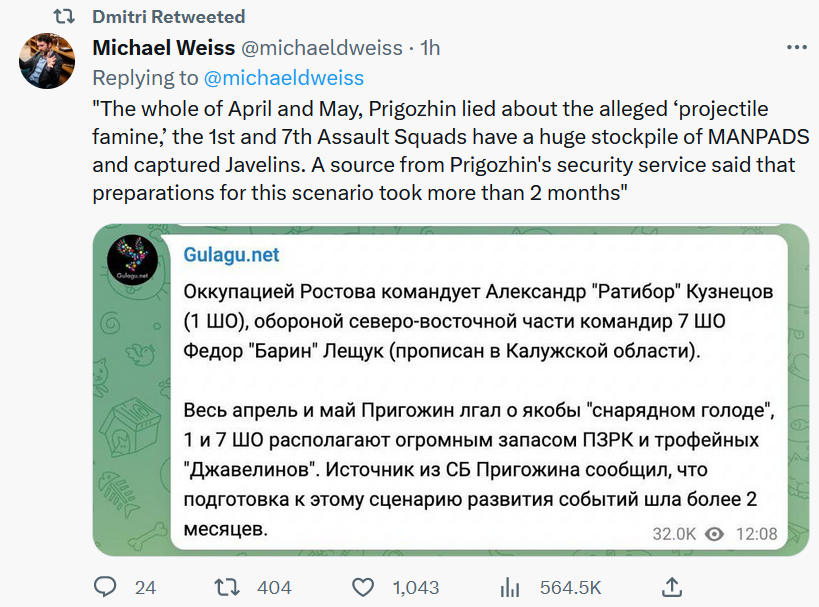Image resolution: width=819 pixels, height=607 pixels.
Task: Retweet this post using the retweet icon below
Action: [x=228, y=587]
